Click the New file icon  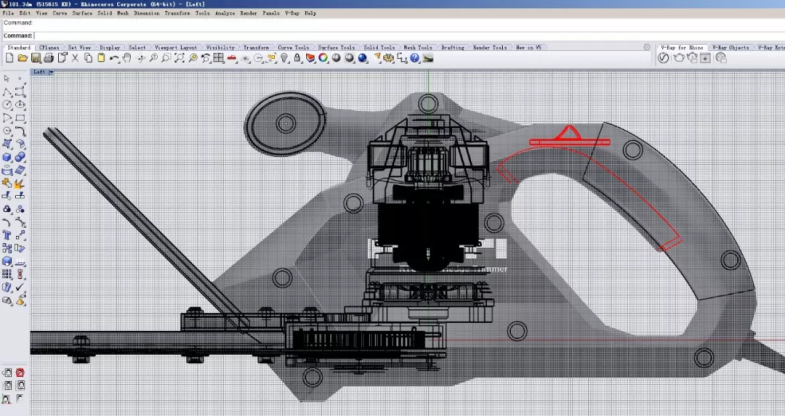[10, 59]
